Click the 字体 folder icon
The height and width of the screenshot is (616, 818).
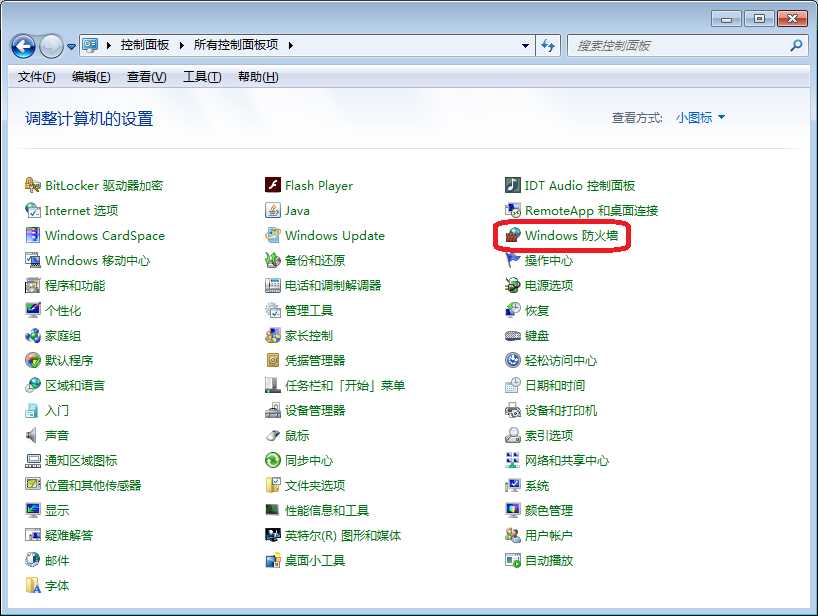click(33, 585)
